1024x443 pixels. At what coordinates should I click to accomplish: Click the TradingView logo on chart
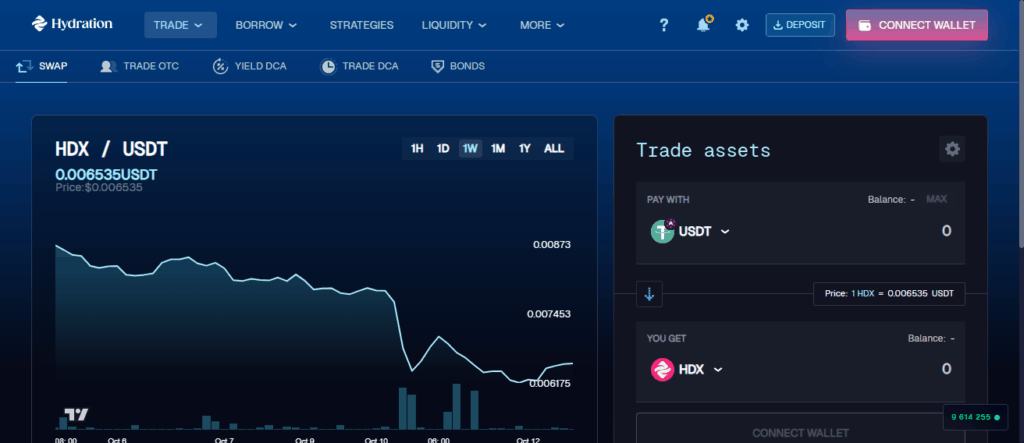tap(77, 415)
